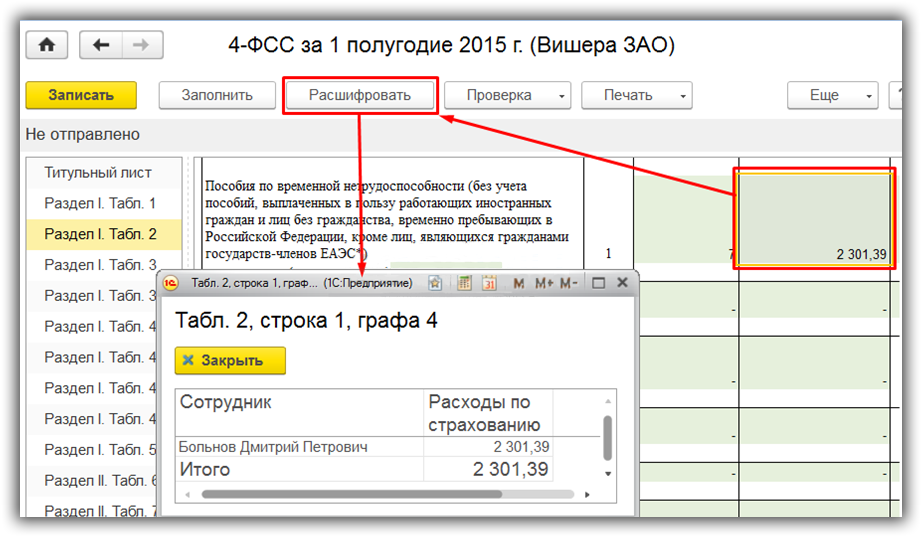The height and width of the screenshot is (537, 922).
Task: Click the M- memory subtract icon
Action: 569,284
